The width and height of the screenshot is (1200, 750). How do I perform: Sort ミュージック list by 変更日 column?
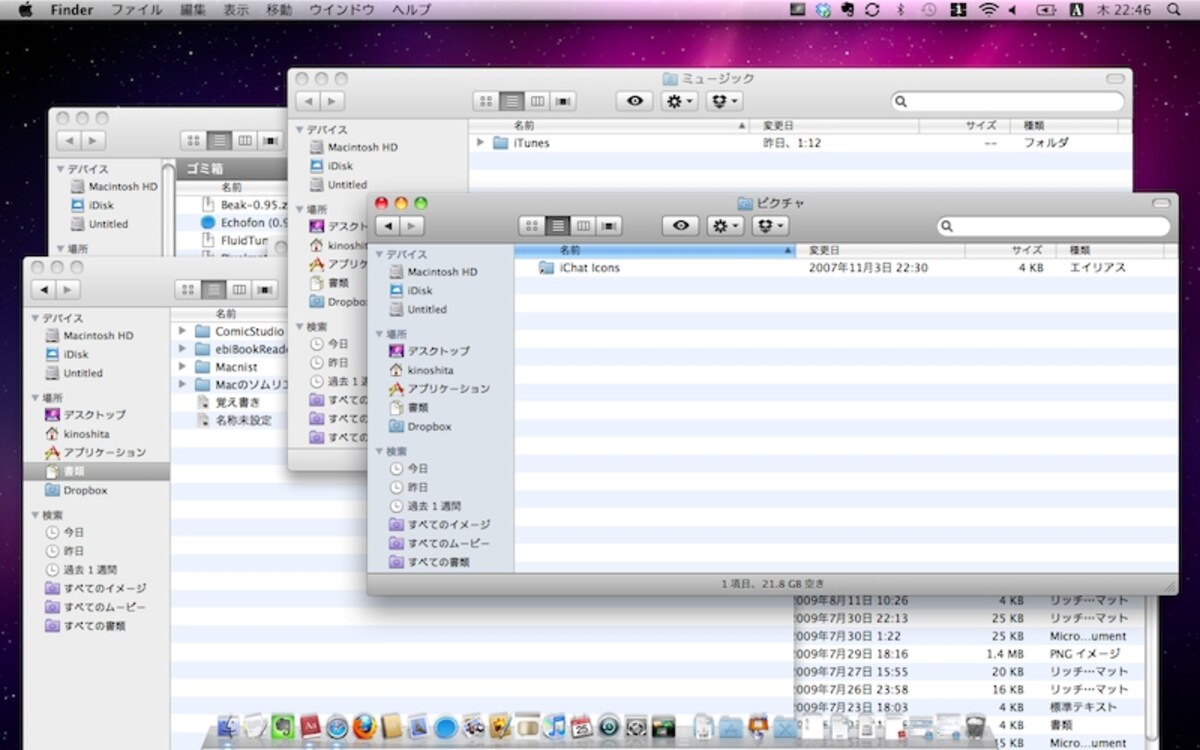[834, 125]
